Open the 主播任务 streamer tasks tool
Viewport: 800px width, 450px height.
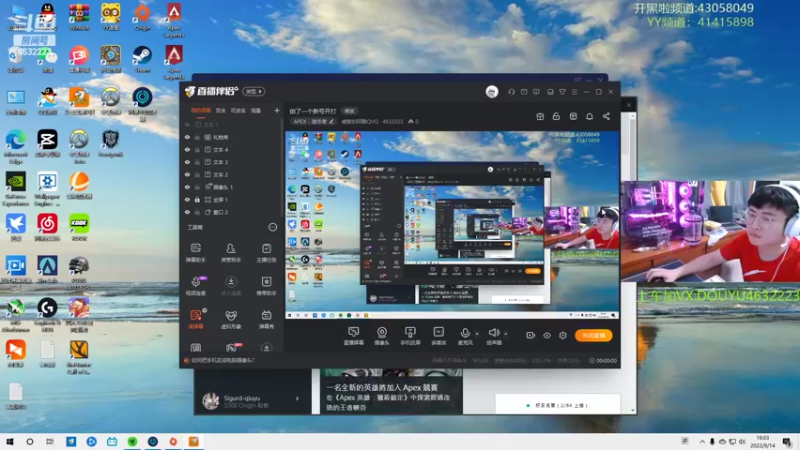click(x=266, y=253)
